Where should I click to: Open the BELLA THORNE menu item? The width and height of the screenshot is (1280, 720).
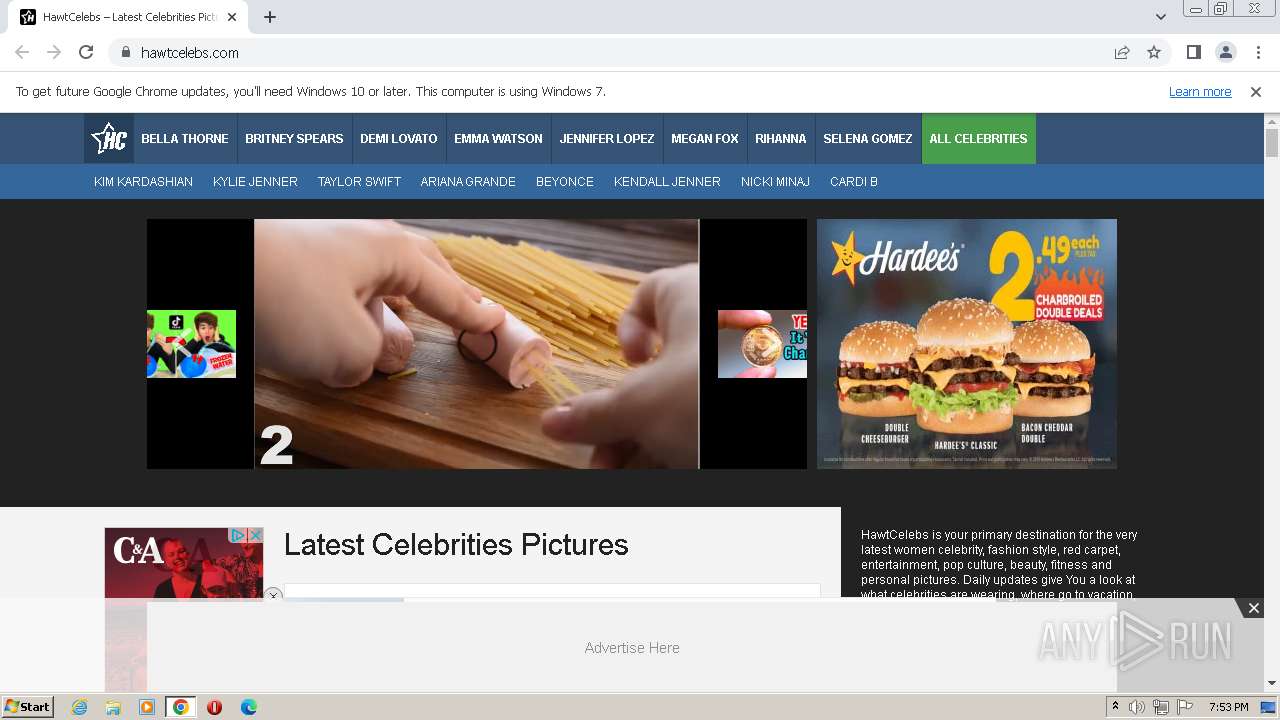tap(185, 139)
